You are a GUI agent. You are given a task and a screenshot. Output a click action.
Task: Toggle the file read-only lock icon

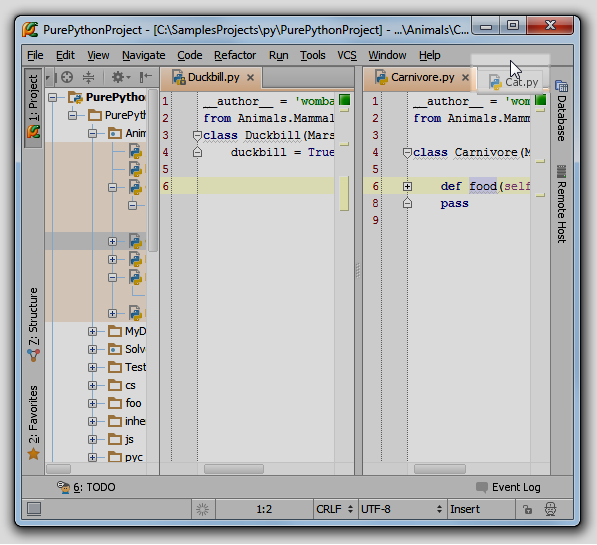(527, 509)
